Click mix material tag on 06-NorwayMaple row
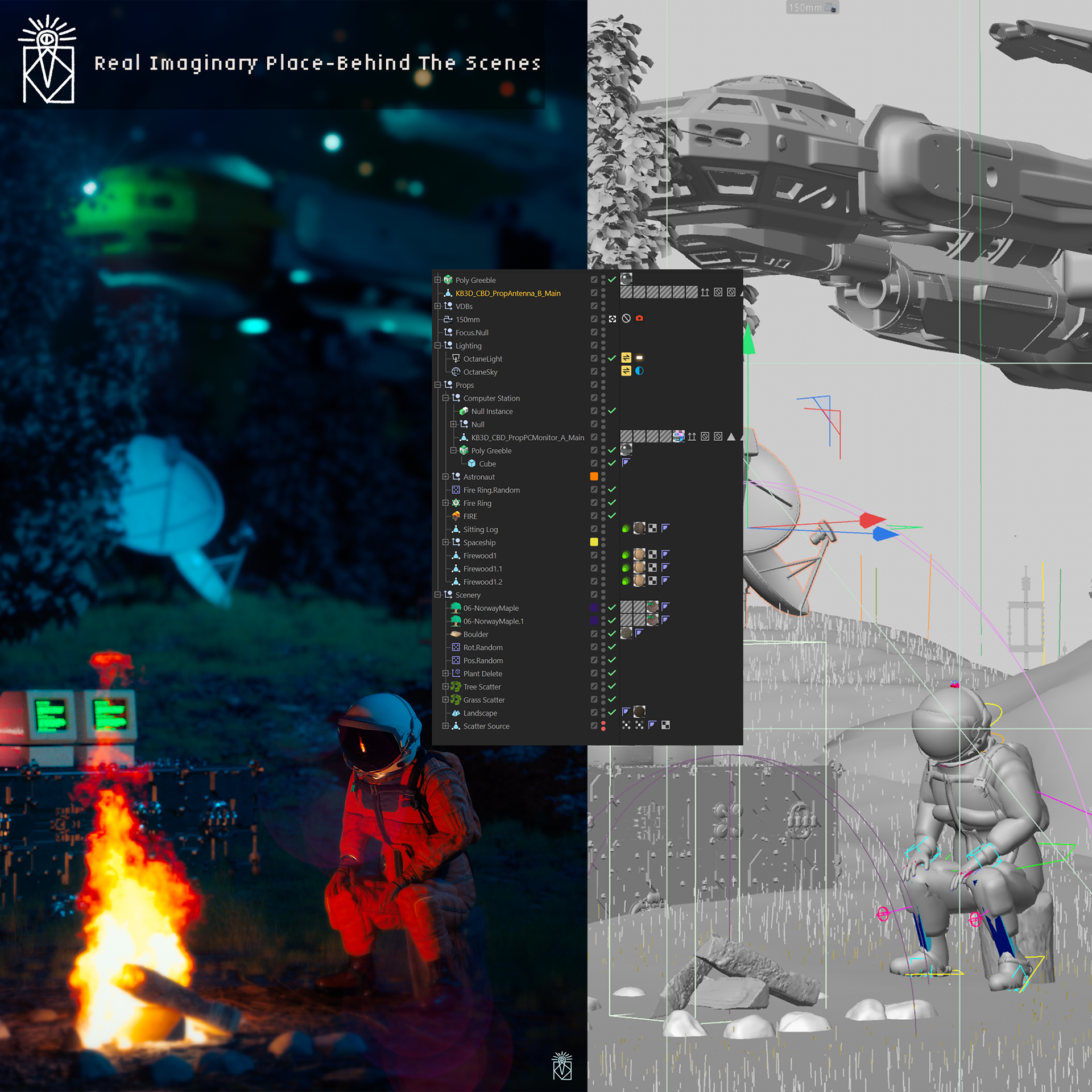 point(652,607)
